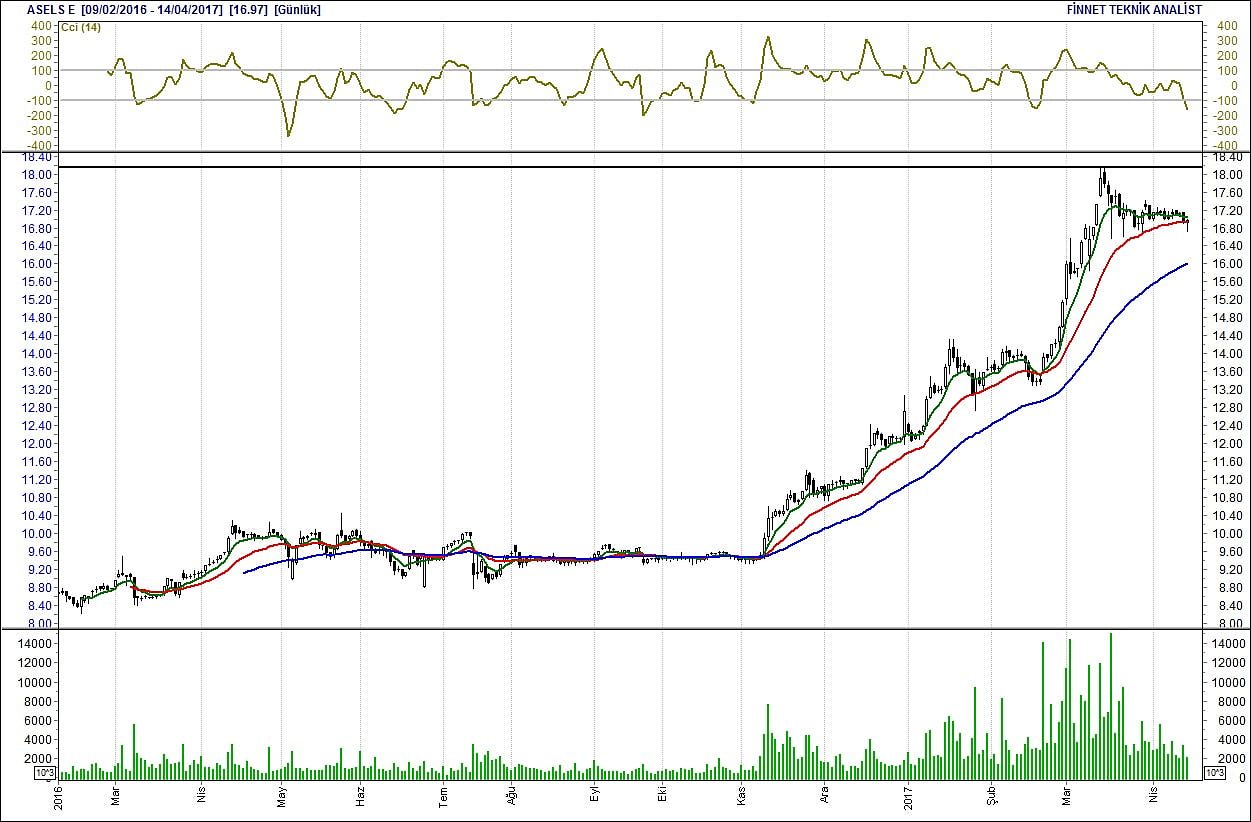Click the [Günlük] period label

298,10
